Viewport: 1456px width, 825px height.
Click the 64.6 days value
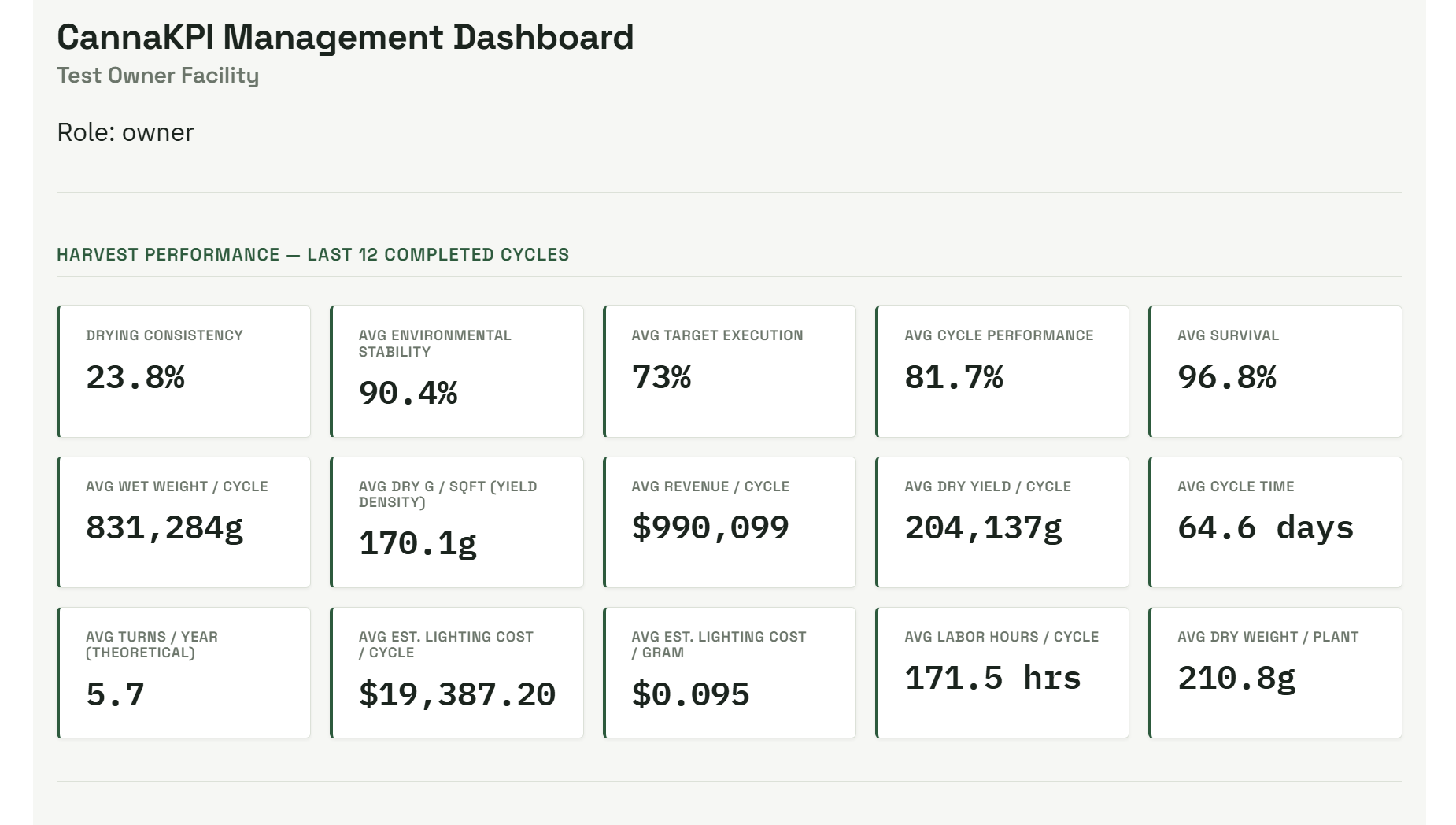coord(1266,528)
